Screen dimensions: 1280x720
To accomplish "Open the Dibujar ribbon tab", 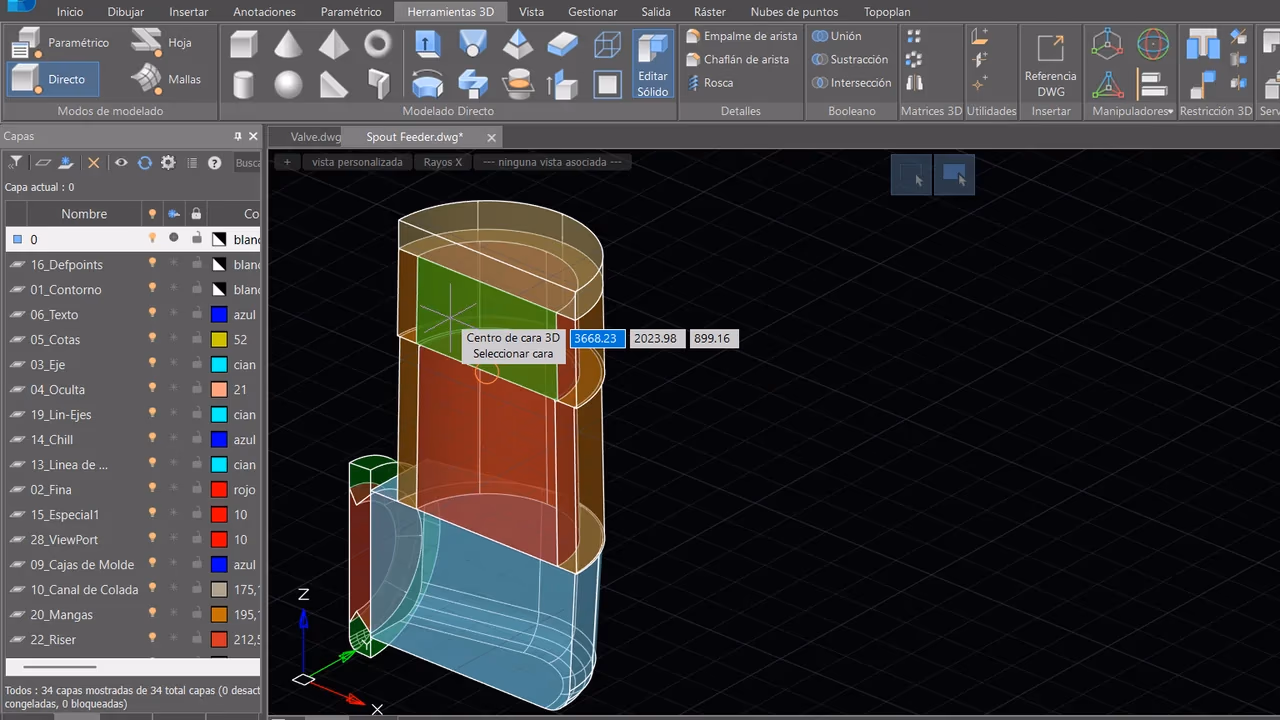I will [126, 12].
